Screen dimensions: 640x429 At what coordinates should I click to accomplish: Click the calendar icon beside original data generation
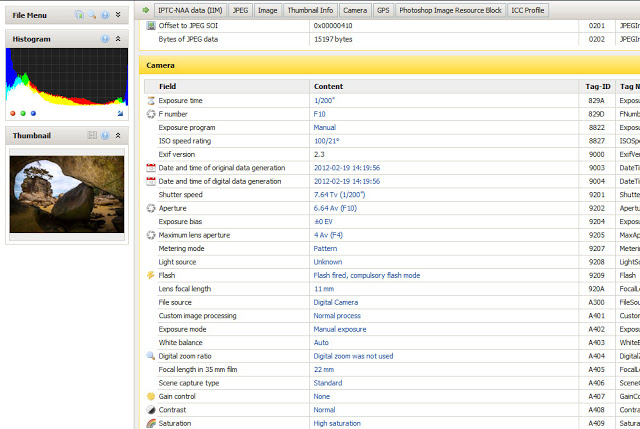point(151,168)
